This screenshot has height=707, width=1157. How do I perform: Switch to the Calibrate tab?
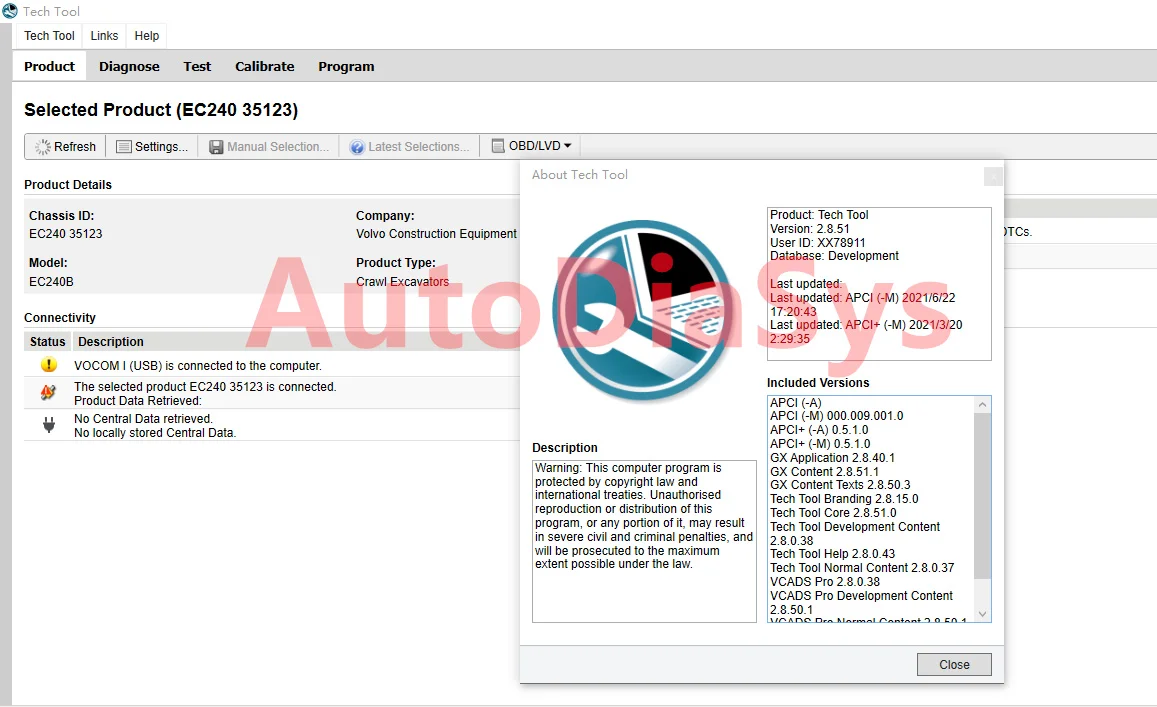264,66
